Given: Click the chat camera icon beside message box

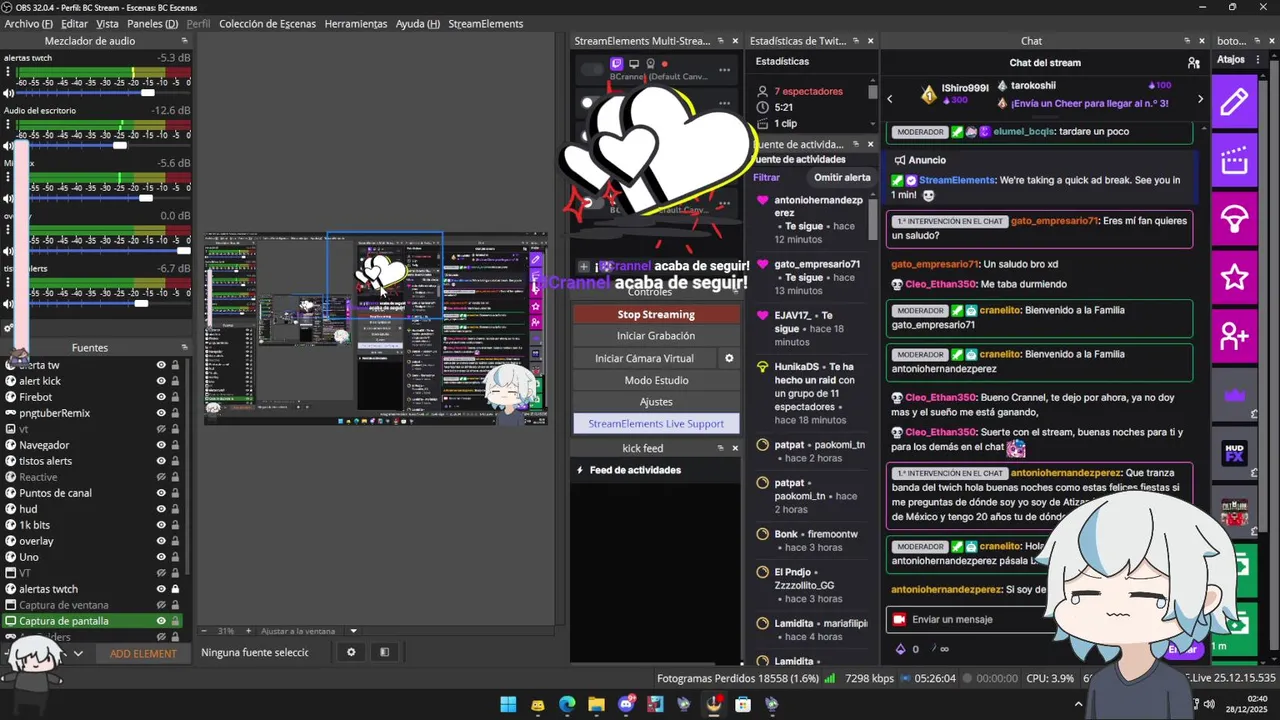Looking at the screenshot, I should [899, 619].
